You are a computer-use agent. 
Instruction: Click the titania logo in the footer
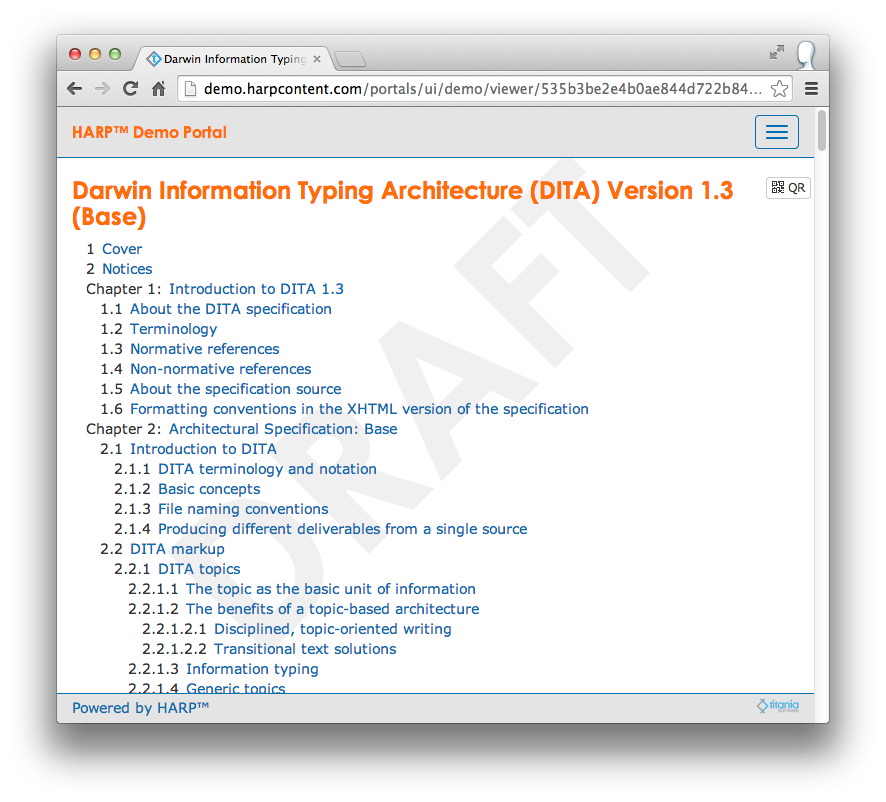(778, 705)
